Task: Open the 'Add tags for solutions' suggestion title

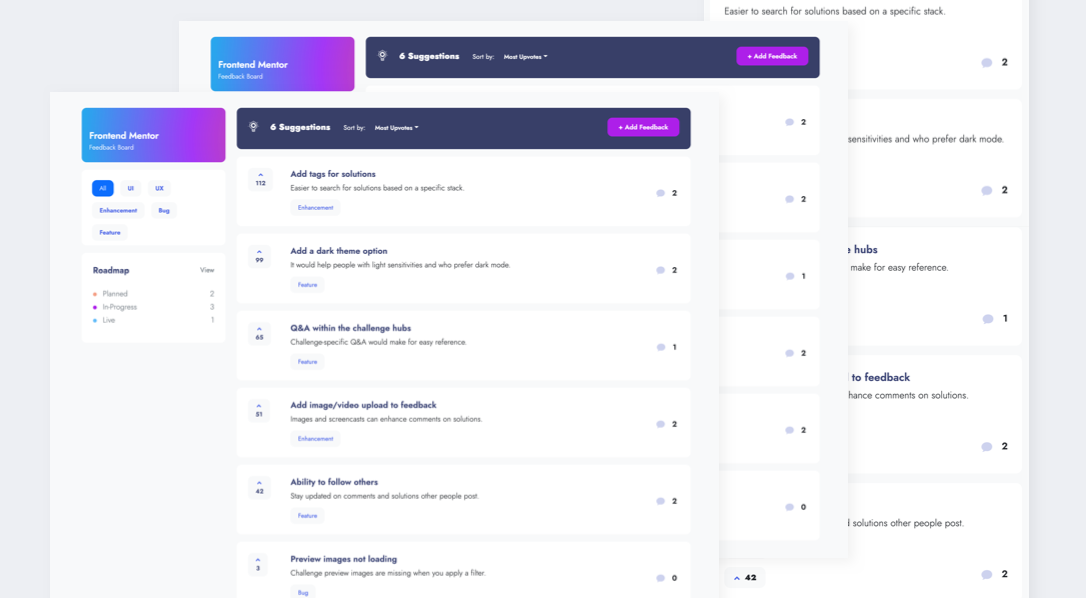Action: coord(333,174)
